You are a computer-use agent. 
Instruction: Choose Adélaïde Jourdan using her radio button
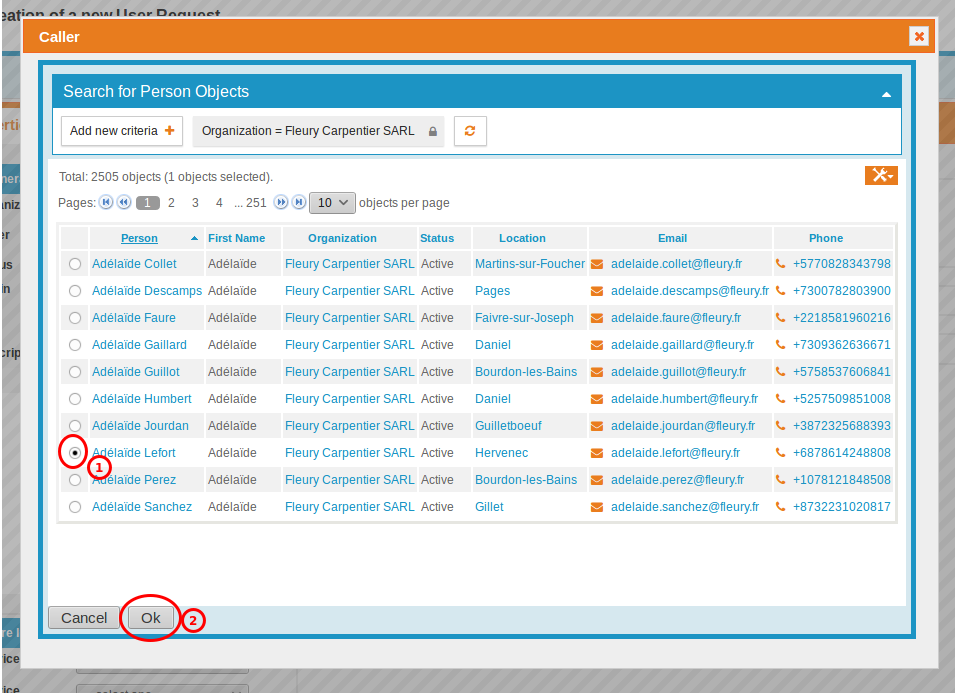pyautogui.click(x=74, y=425)
